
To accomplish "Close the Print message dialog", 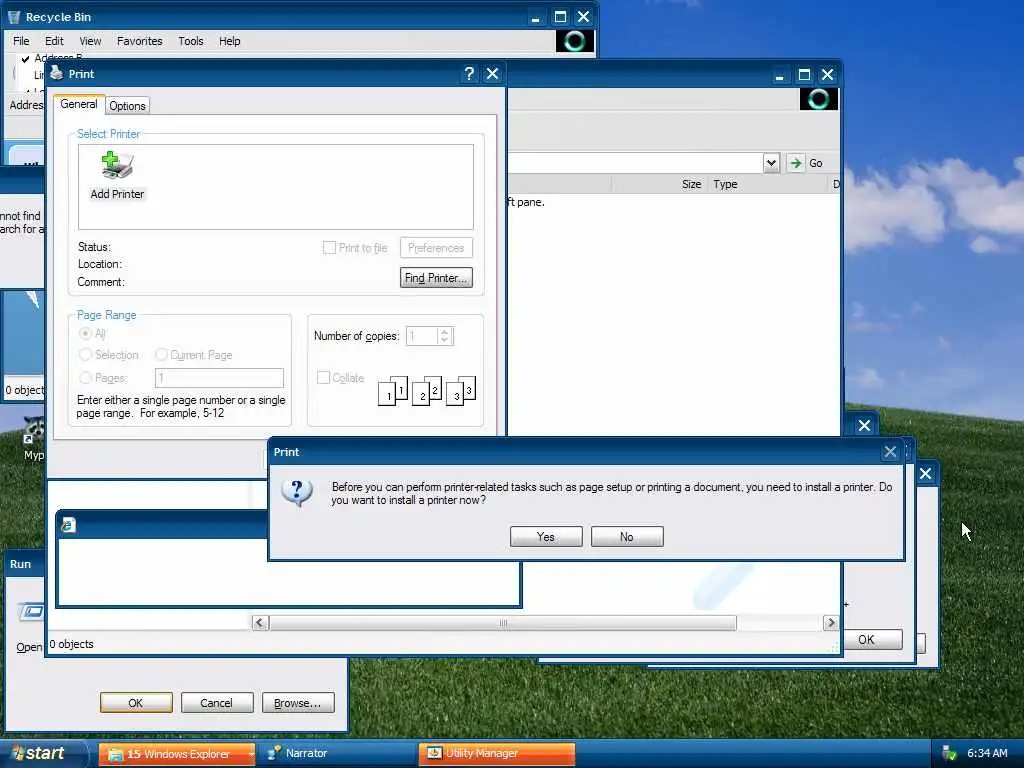I will click(890, 452).
